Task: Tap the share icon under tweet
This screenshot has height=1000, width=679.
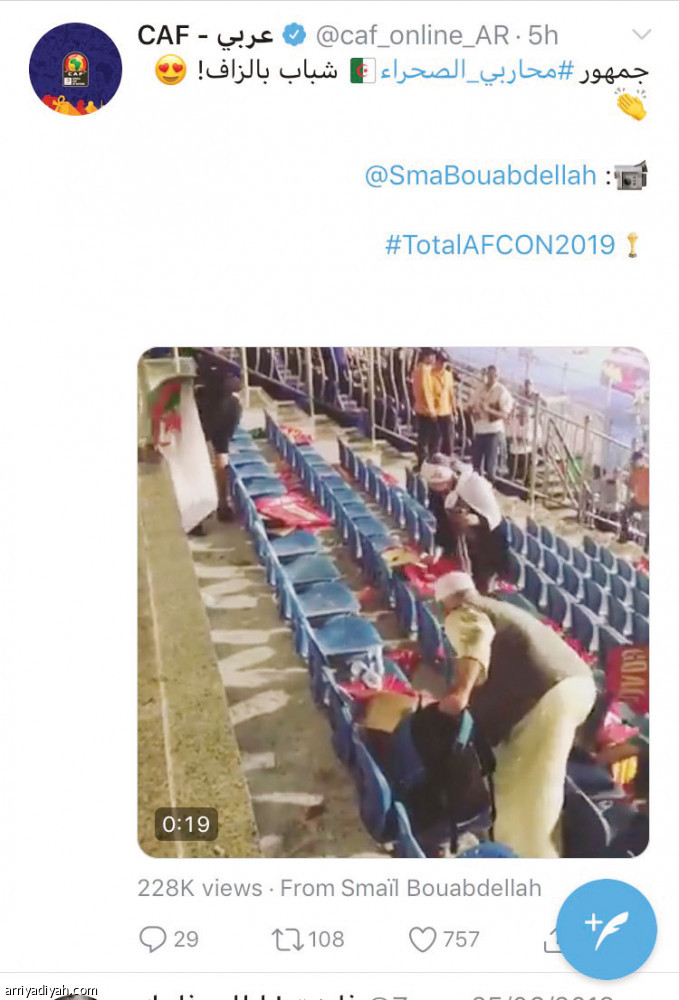Action: tap(551, 941)
